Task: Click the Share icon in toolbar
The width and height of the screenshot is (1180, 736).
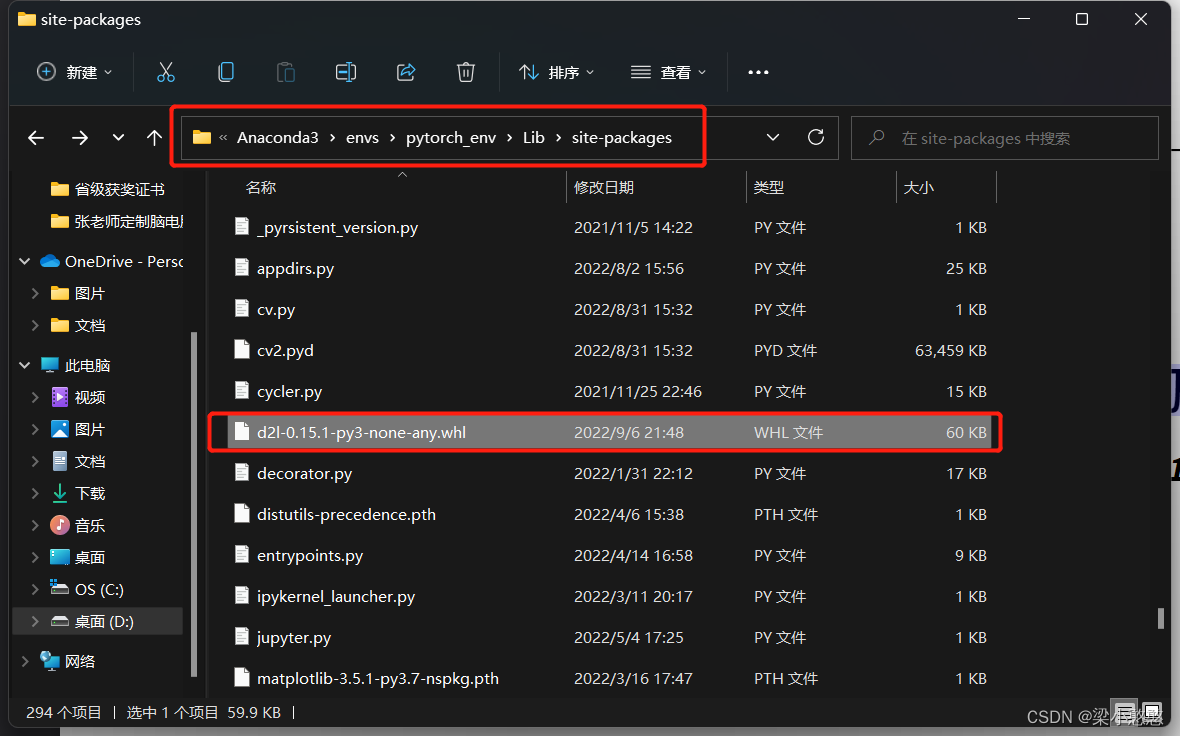Action: [406, 72]
